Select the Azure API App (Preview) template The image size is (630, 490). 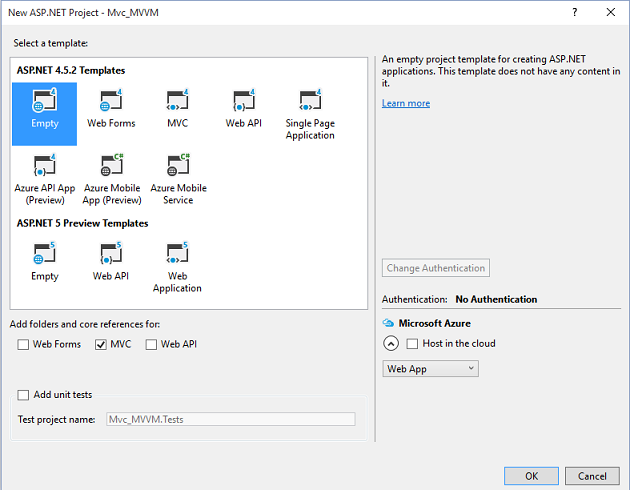click(45, 180)
